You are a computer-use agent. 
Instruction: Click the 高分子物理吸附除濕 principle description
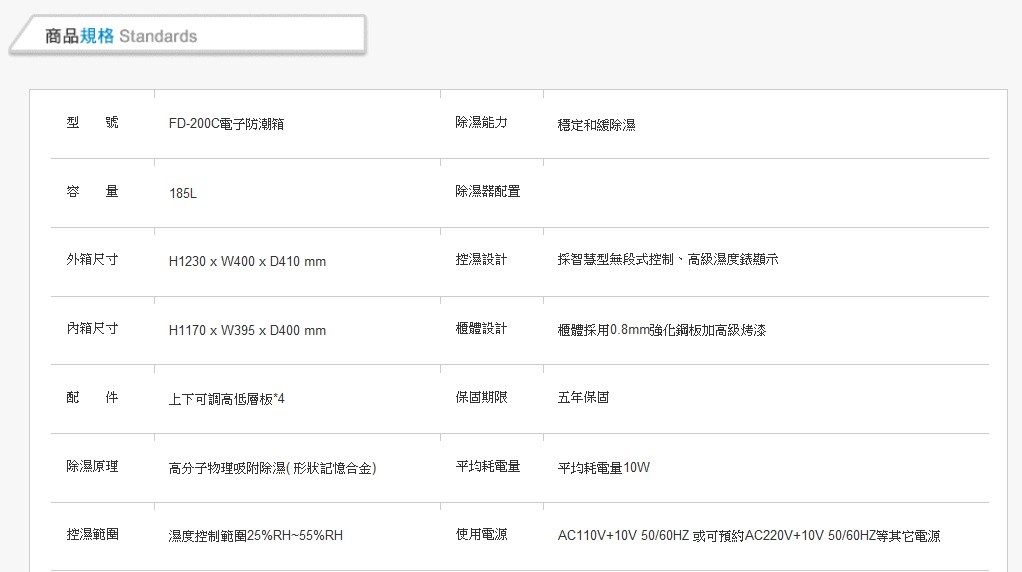[x=272, y=468]
